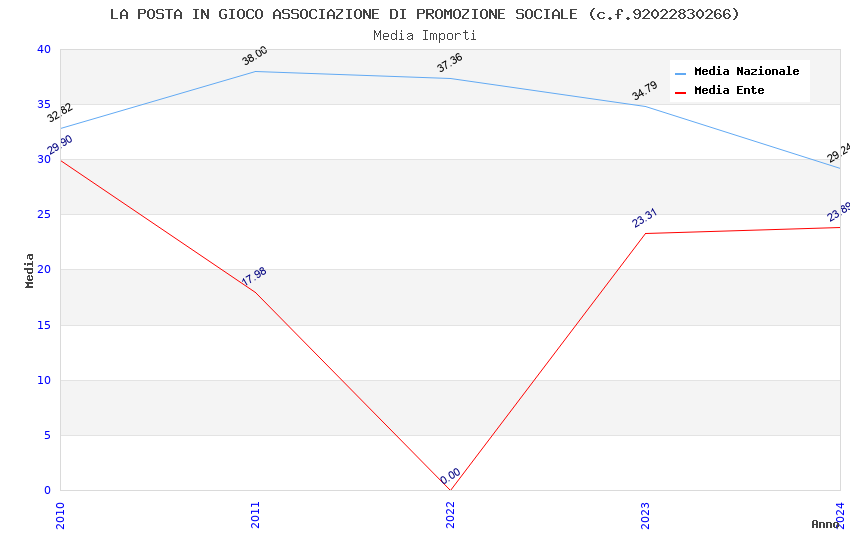Click the 0.00 data point label
The image size is (850, 550).
[x=450, y=475]
